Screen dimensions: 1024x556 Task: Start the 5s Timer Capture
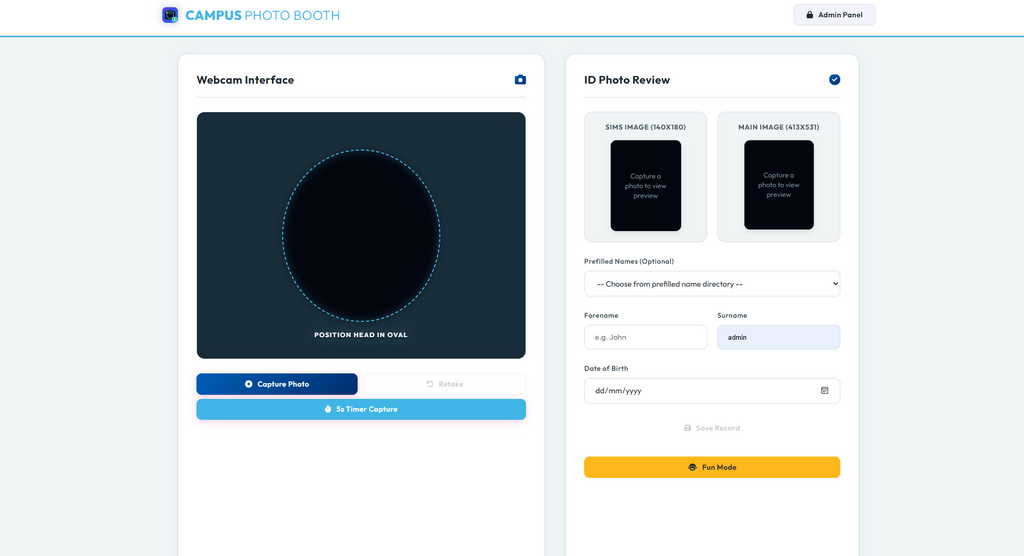point(361,409)
